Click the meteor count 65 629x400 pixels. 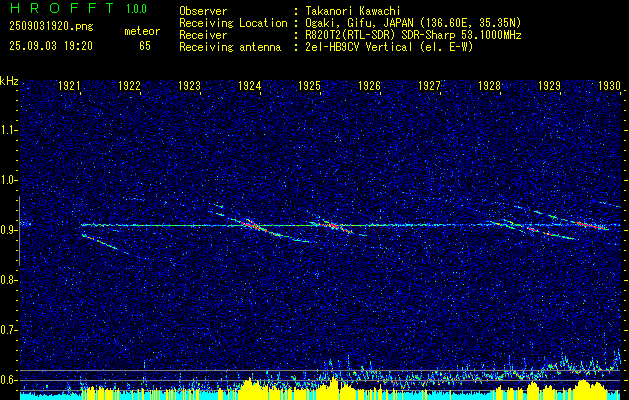[x=145, y=46]
